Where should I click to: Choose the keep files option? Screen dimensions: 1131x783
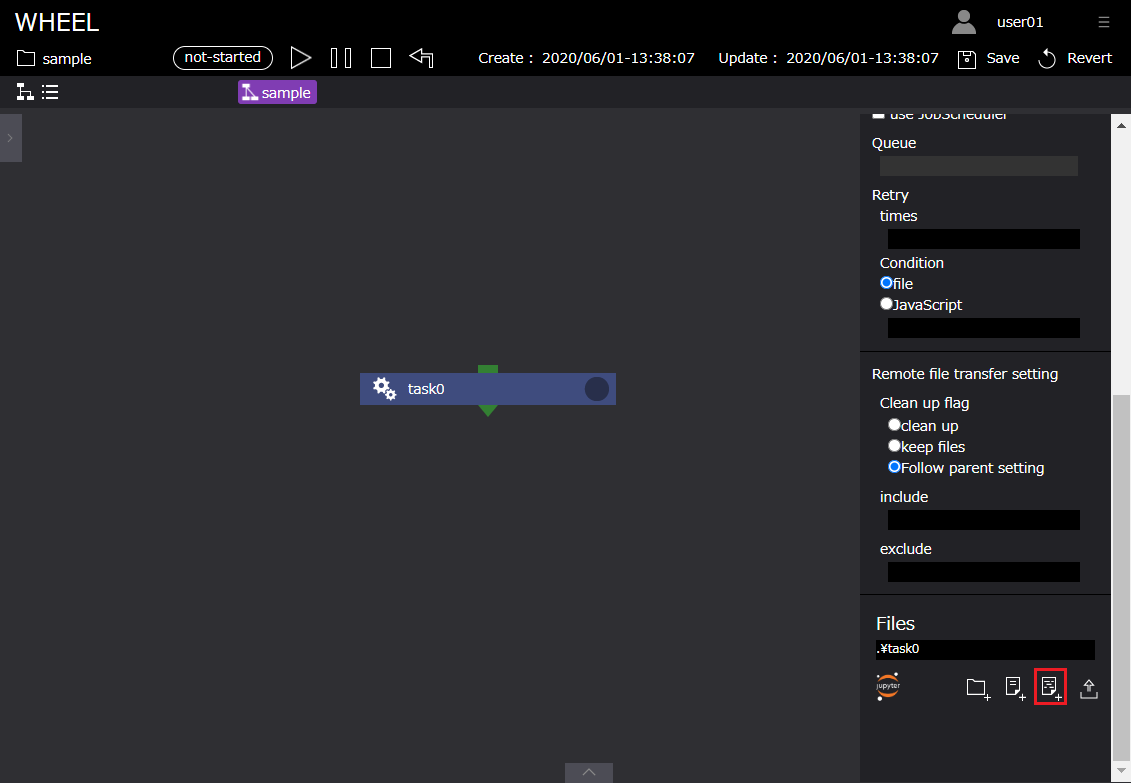coord(894,446)
